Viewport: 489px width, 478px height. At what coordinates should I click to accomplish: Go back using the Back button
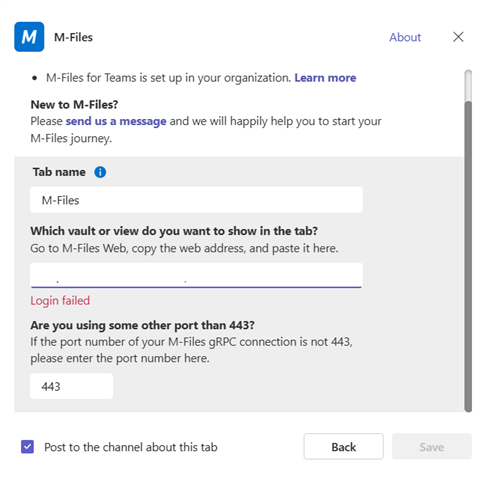[x=343, y=446]
